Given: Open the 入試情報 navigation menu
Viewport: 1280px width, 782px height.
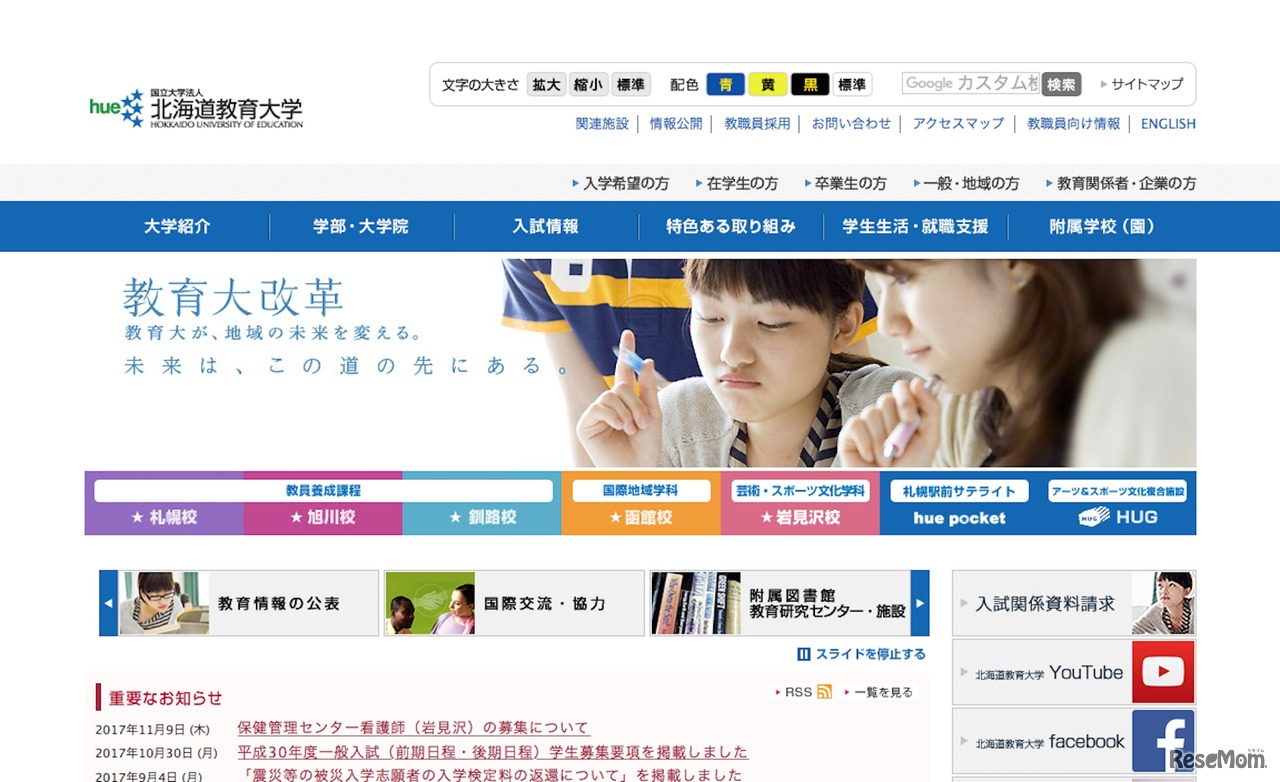Looking at the screenshot, I should tap(544, 226).
